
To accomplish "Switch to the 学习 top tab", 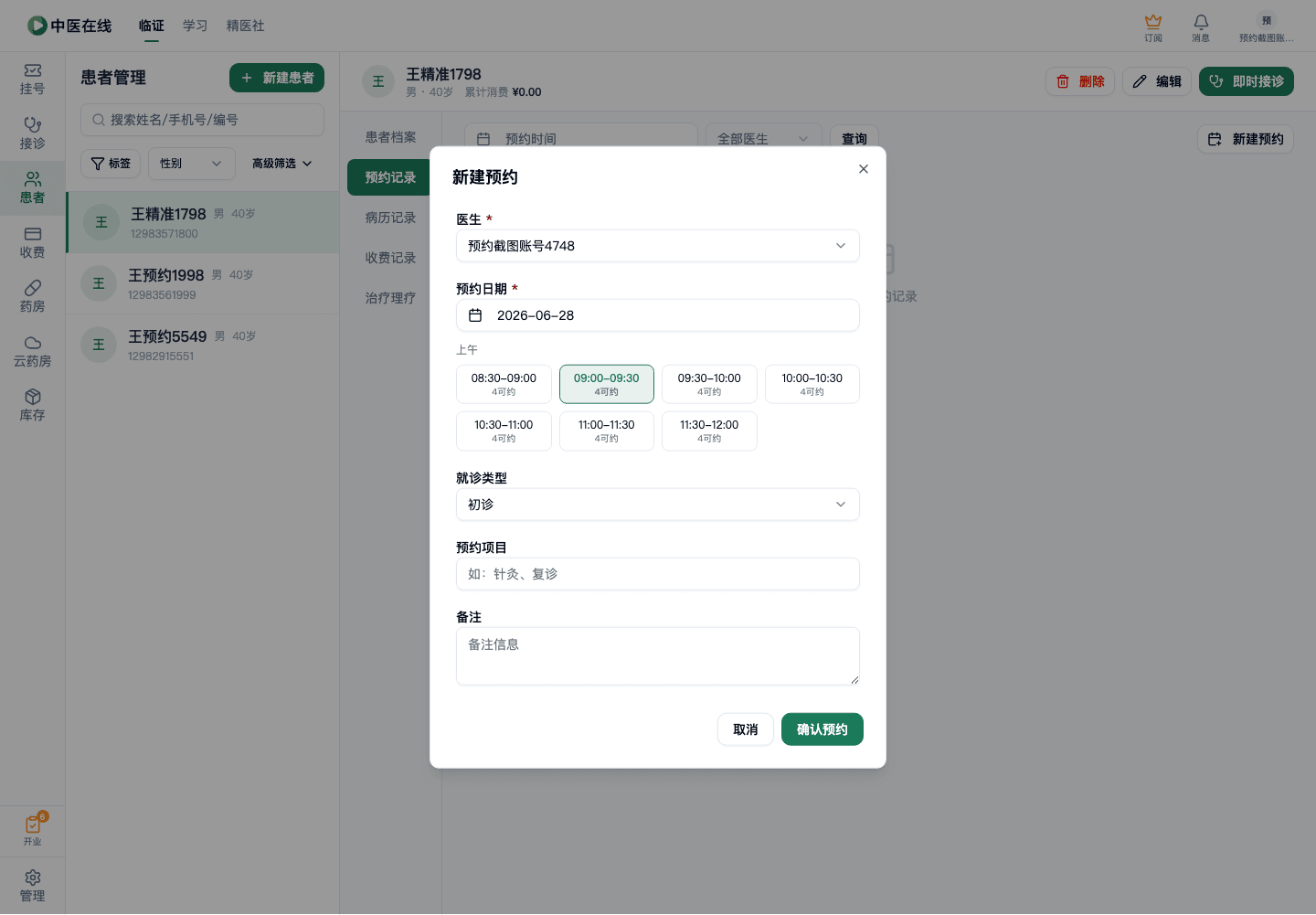I will point(195,26).
